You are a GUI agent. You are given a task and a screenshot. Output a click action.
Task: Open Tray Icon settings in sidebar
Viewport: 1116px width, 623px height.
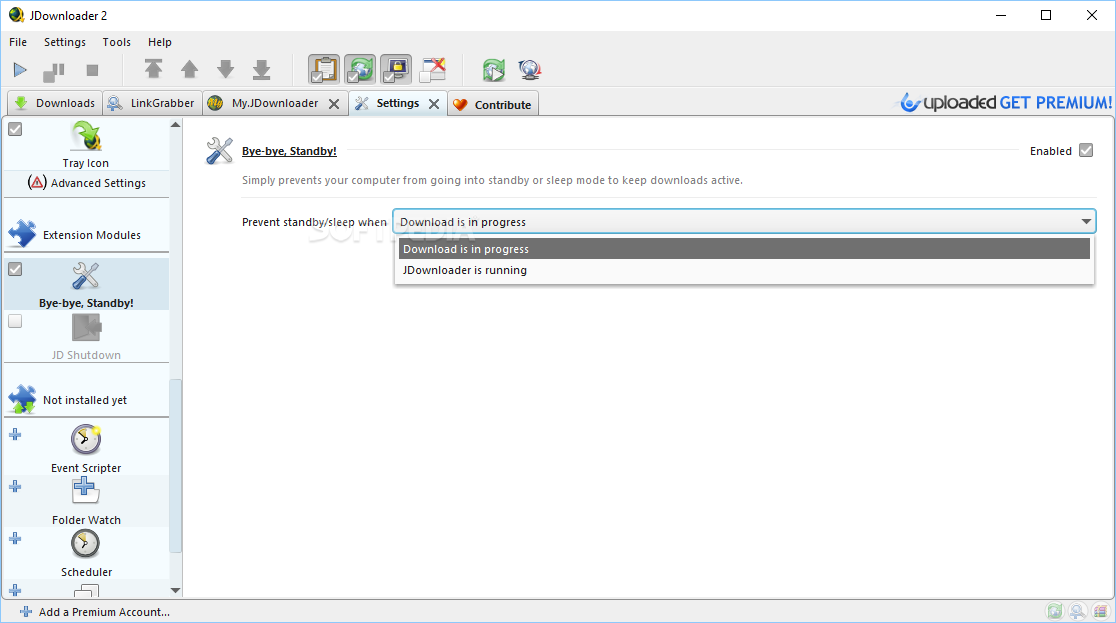(86, 145)
